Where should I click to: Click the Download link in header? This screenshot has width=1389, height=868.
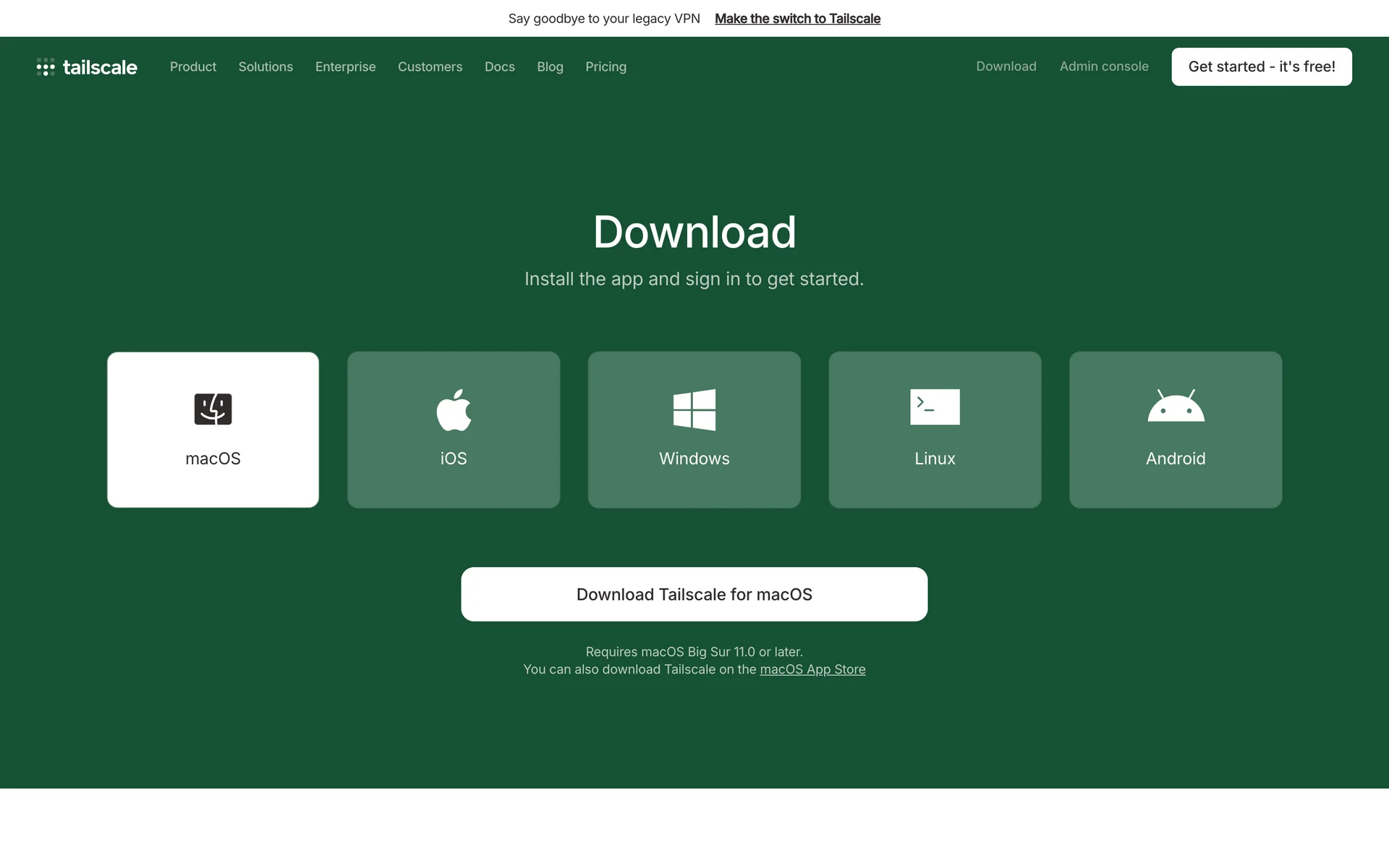[x=1006, y=67]
